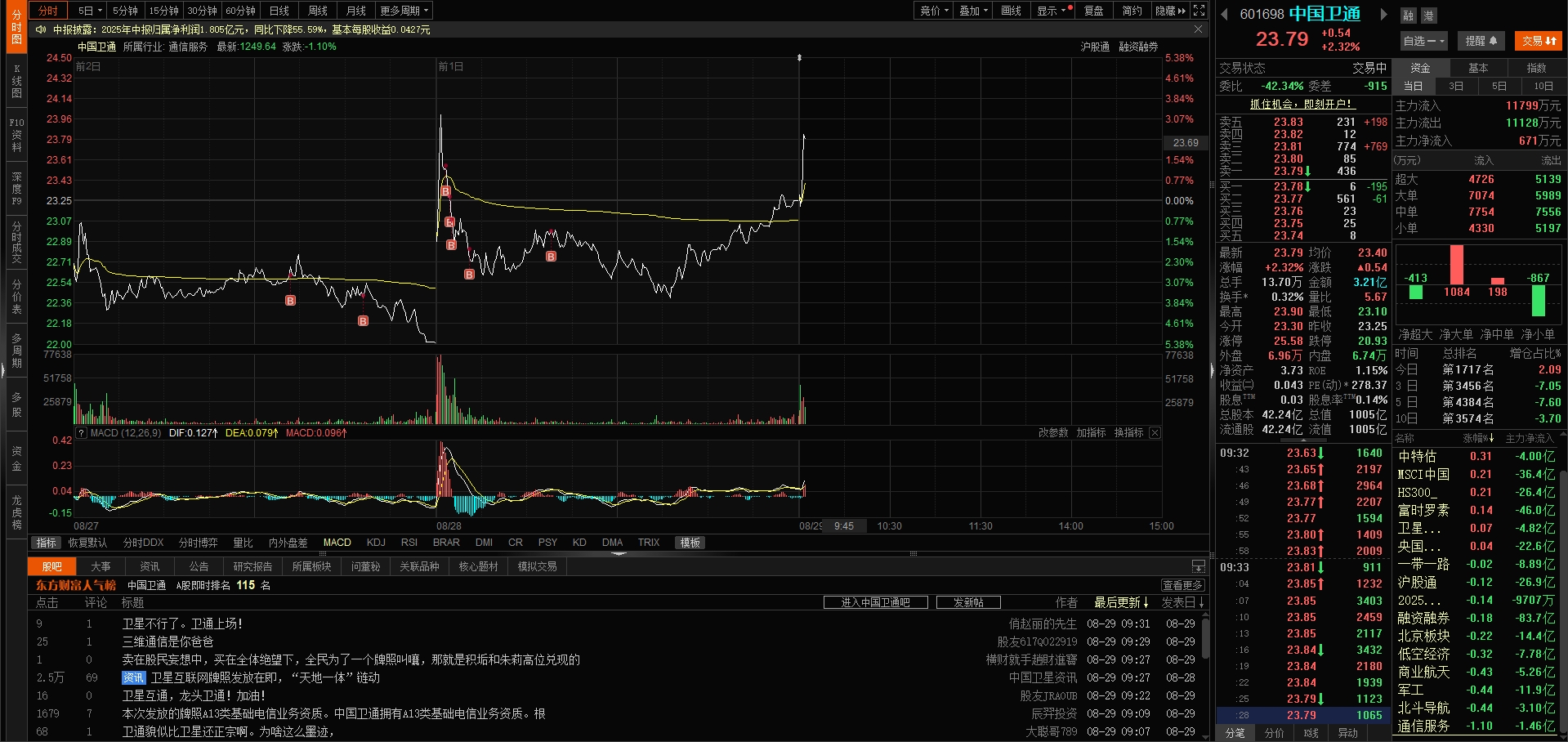Screen dimensions: 1568x742
Task: Go to next stock with right arrow
Action: (x=1383, y=14)
